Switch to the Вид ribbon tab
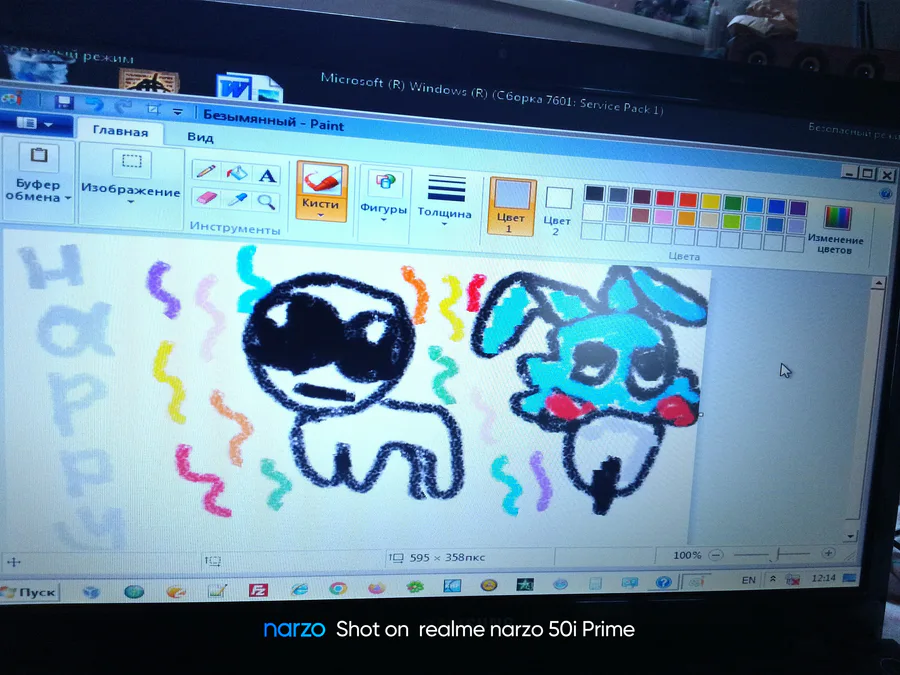This screenshot has width=900, height=675. click(200, 137)
